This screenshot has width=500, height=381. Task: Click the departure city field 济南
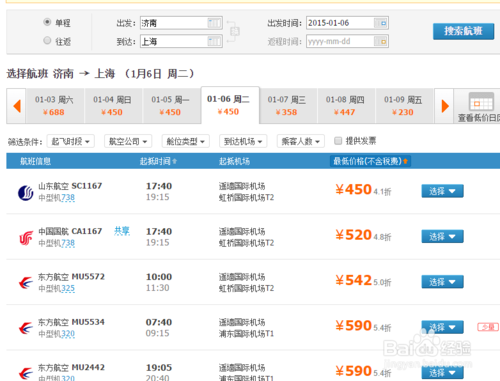[x=181, y=23]
